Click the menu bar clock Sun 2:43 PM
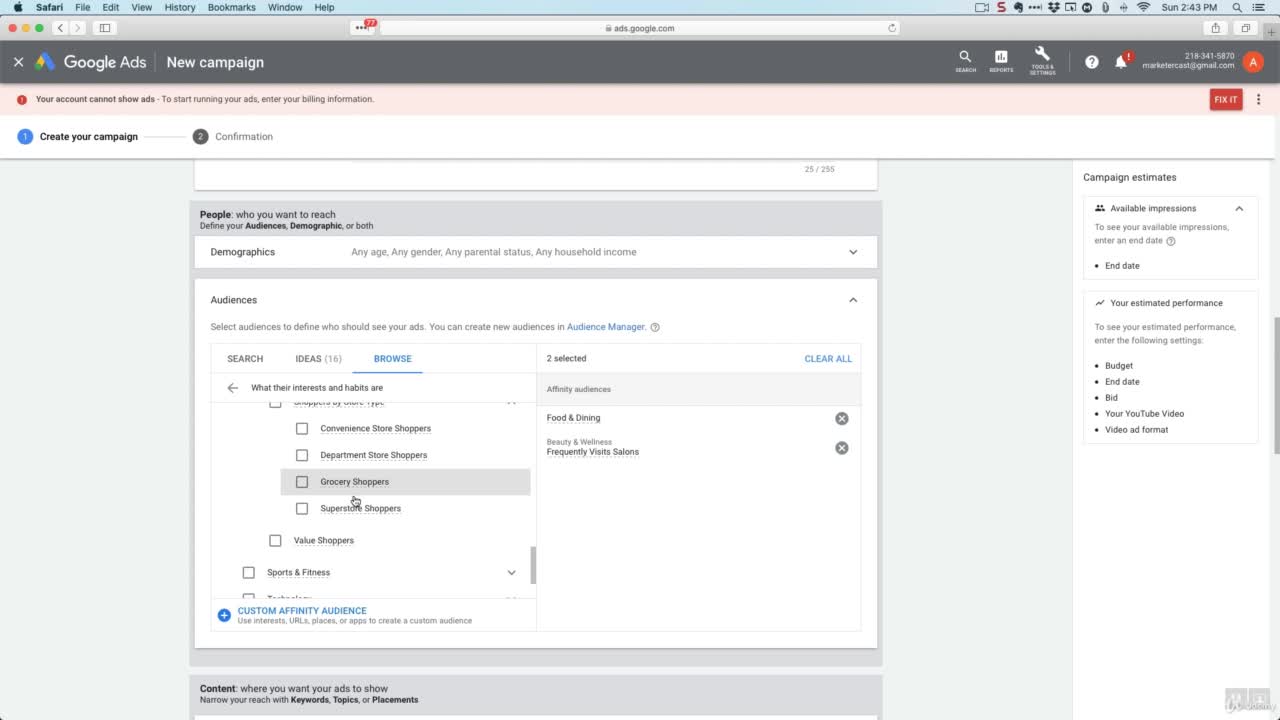 1189,7
